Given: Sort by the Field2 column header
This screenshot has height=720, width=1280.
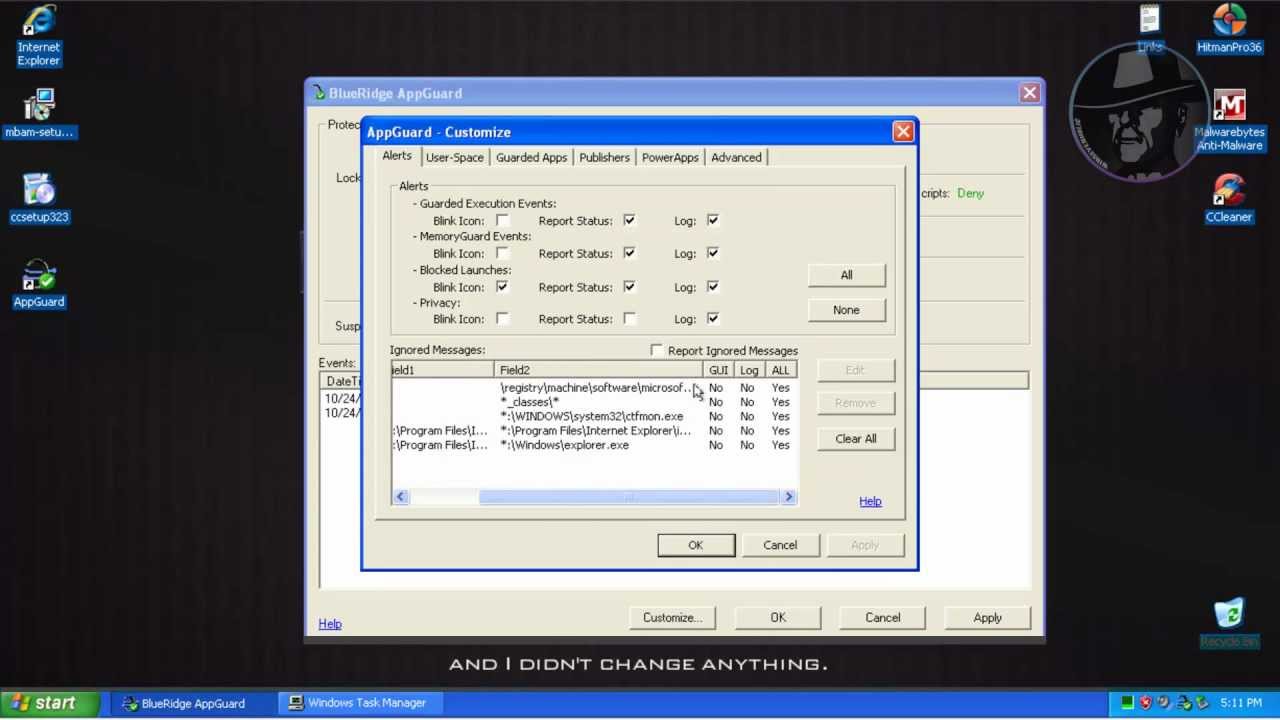Looking at the screenshot, I should (599, 370).
